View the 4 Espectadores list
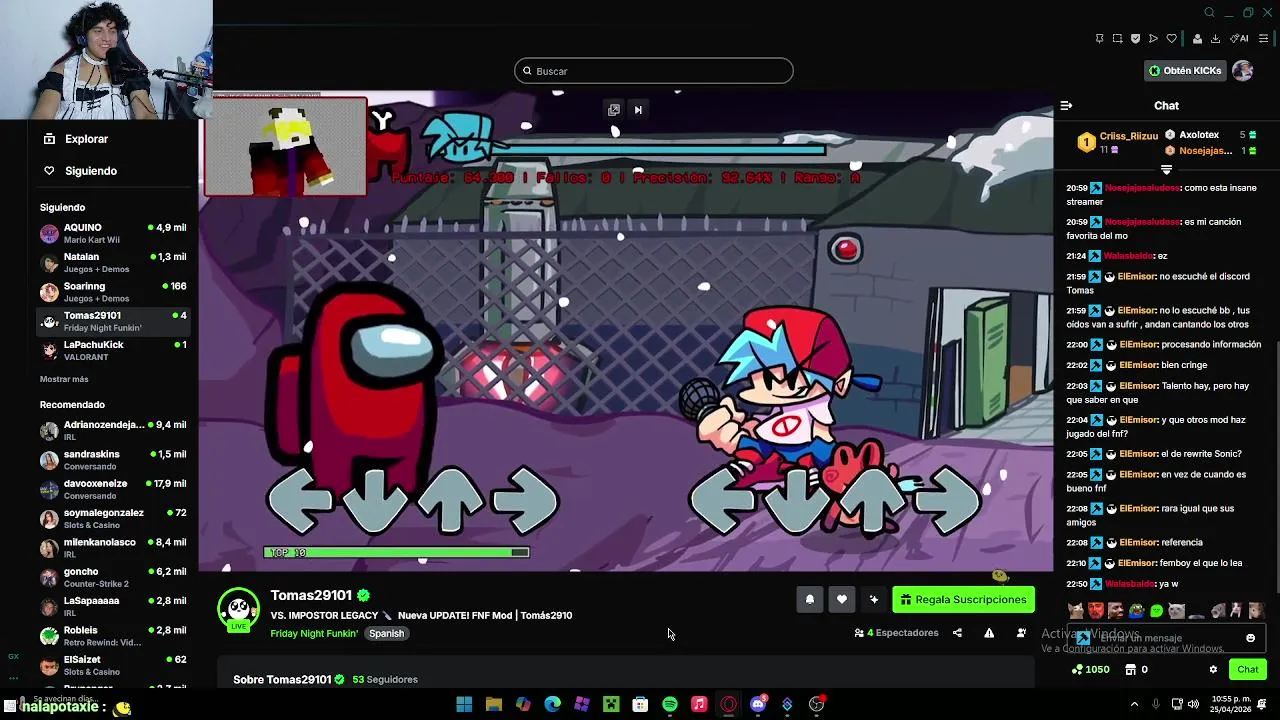This screenshot has height=720, width=1280. pyautogui.click(x=896, y=633)
